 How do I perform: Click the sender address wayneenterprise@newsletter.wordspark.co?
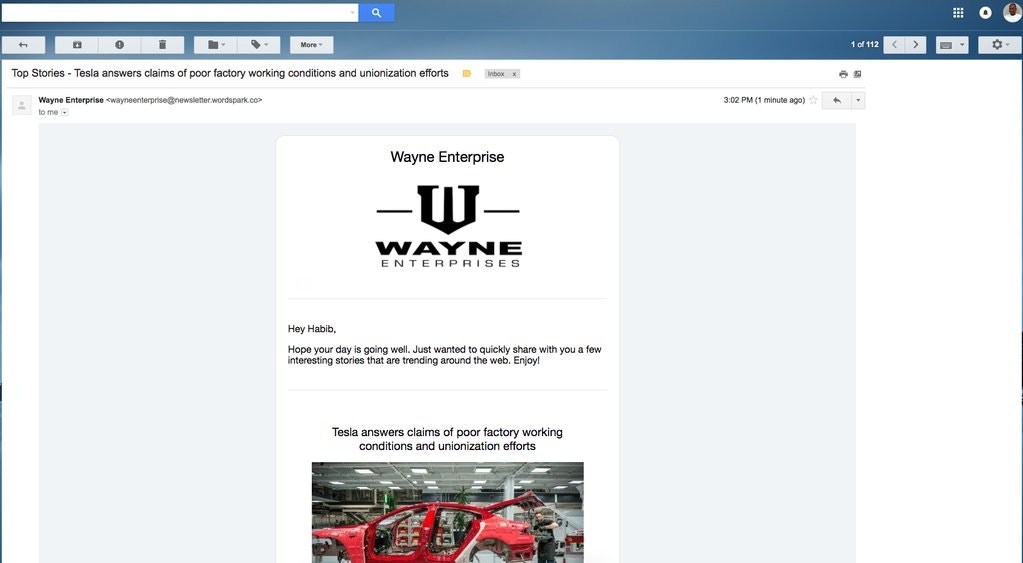(x=184, y=100)
